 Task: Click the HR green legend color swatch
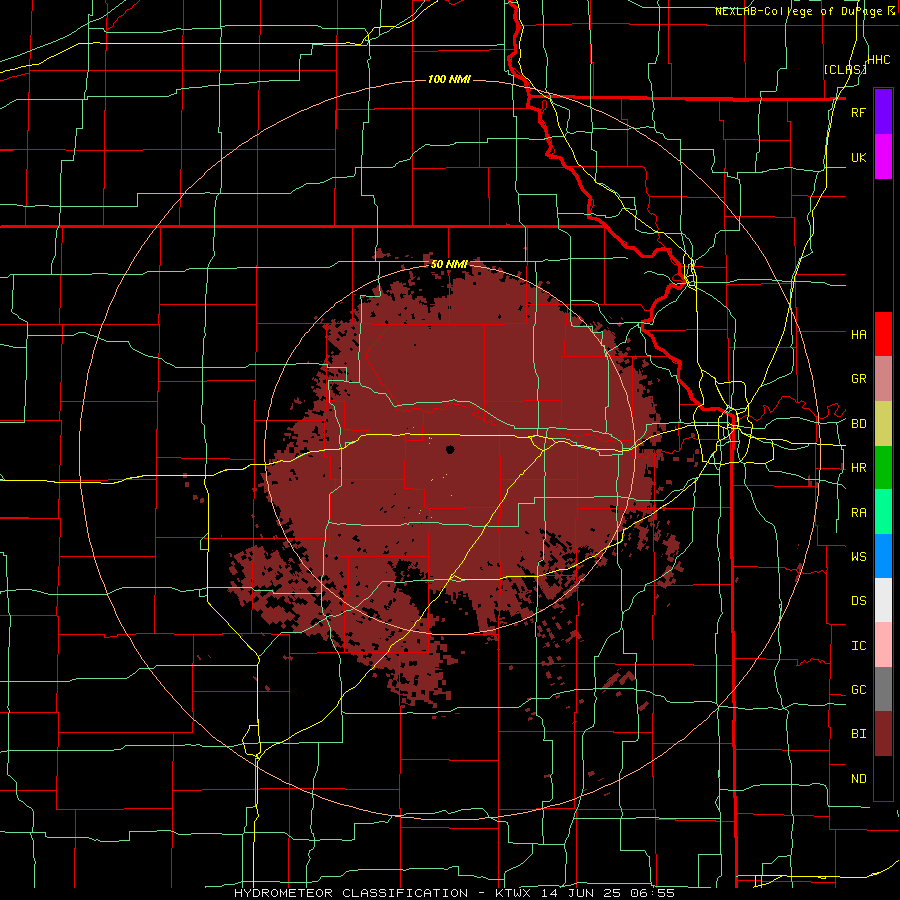pyautogui.click(x=883, y=468)
